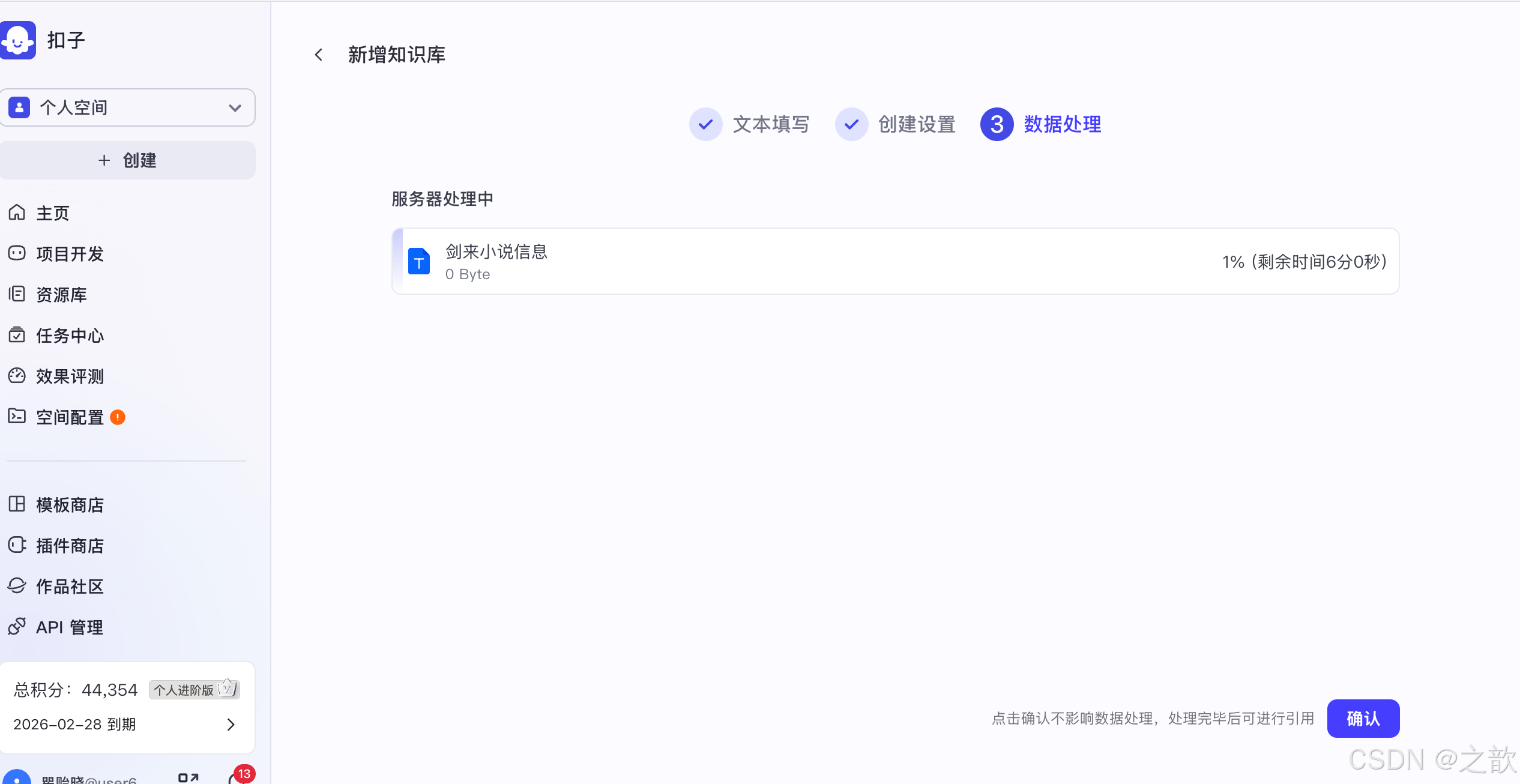Open API 管理
The width and height of the screenshot is (1520, 784).
(x=68, y=626)
